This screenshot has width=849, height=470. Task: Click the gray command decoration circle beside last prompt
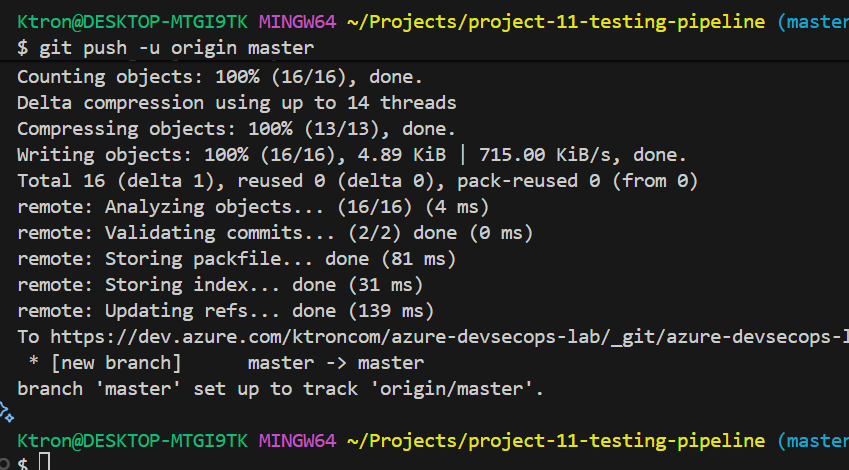coord(5,464)
